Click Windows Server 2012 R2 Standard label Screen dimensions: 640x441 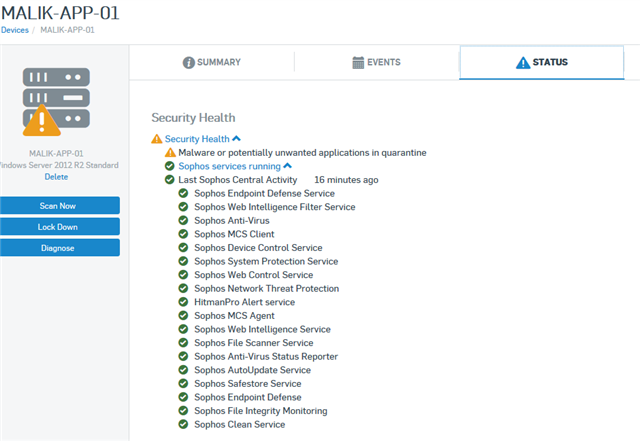[59, 165]
